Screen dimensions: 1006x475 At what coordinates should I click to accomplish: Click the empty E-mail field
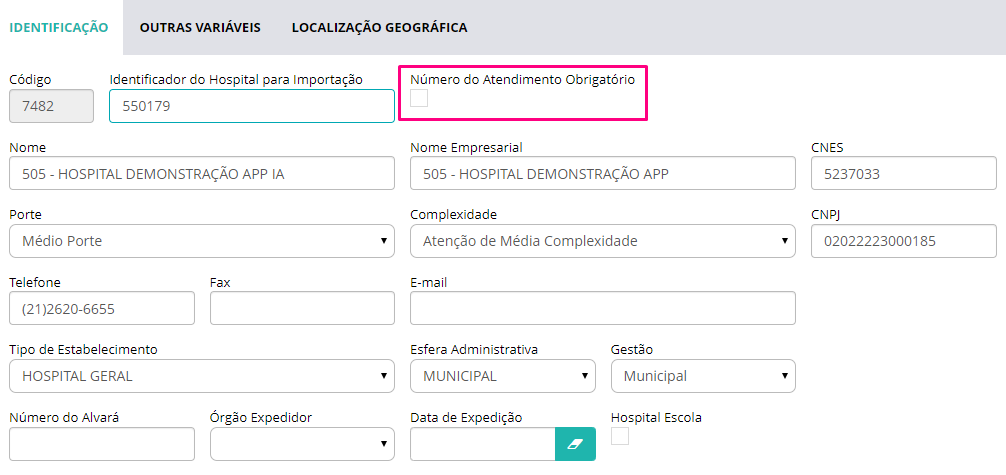[x=602, y=308]
